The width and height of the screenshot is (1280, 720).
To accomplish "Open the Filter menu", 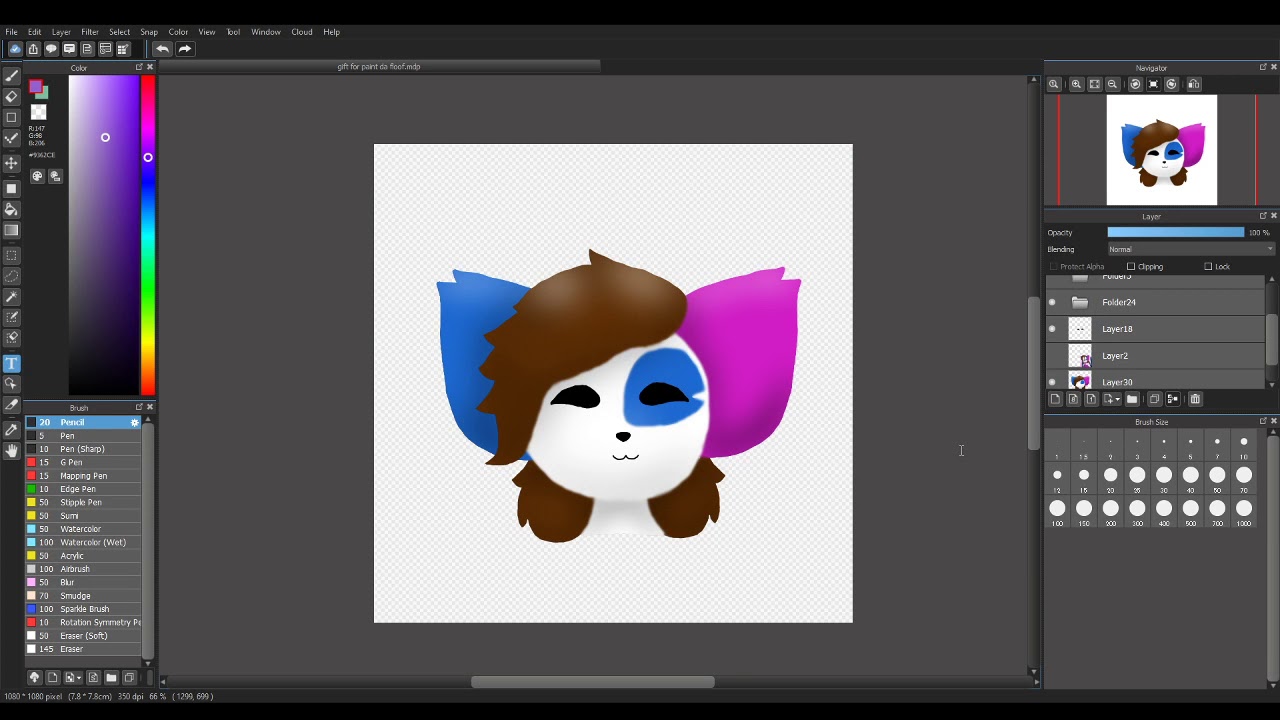I will tap(90, 32).
